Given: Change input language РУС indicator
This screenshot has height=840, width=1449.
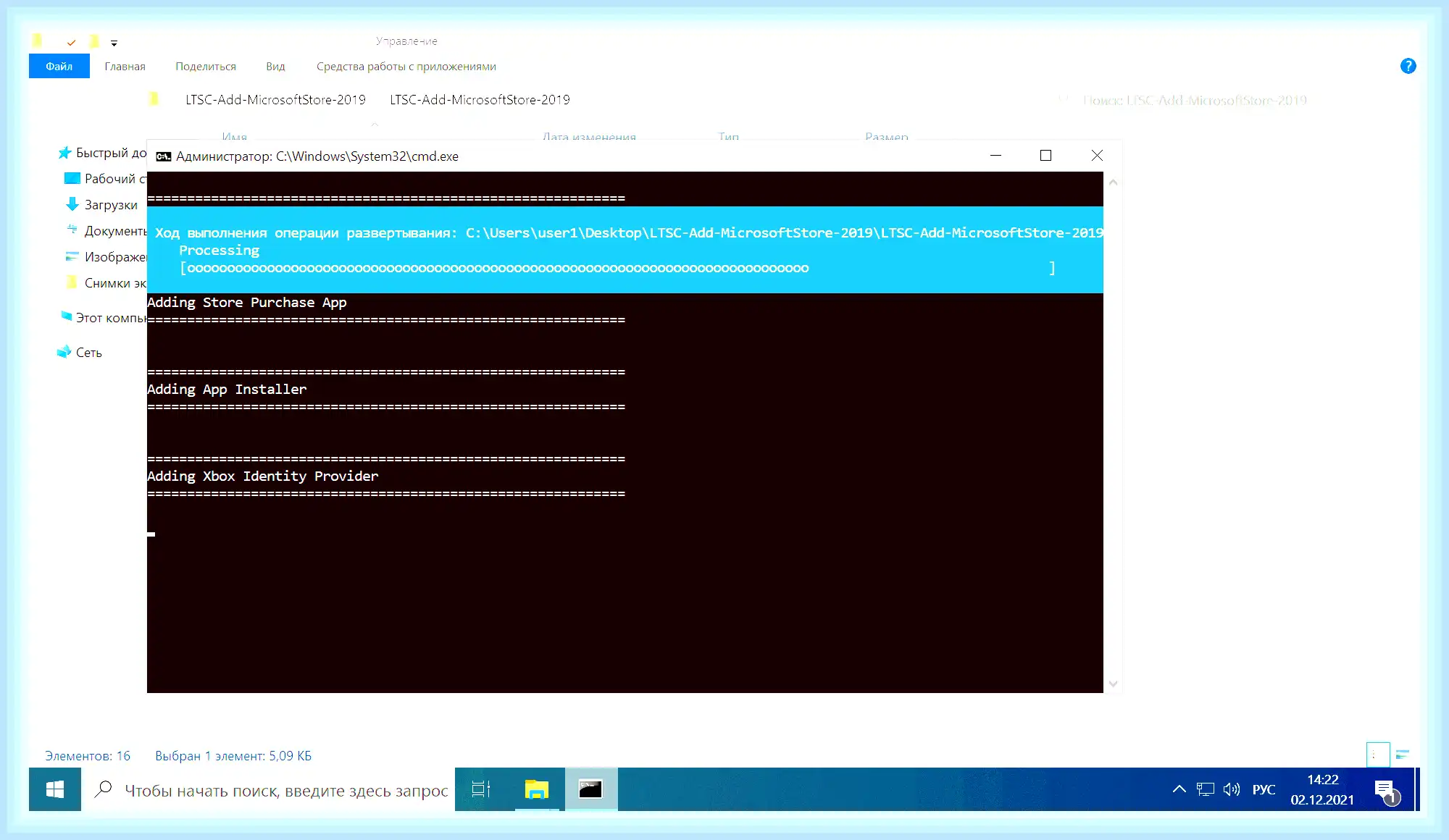Looking at the screenshot, I should [x=1264, y=789].
